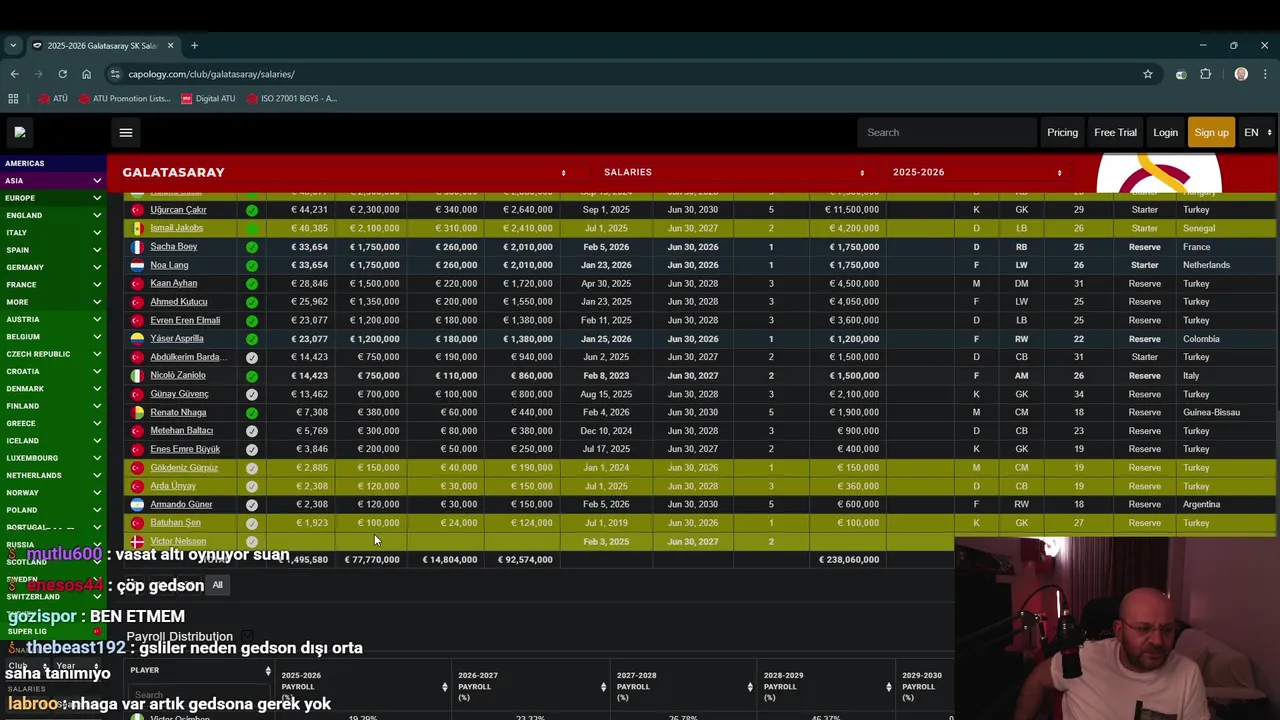Image resolution: width=1280 pixels, height=720 pixels.
Task: Open the tab search dropdown arrow
Action: (x=13, y=45)
